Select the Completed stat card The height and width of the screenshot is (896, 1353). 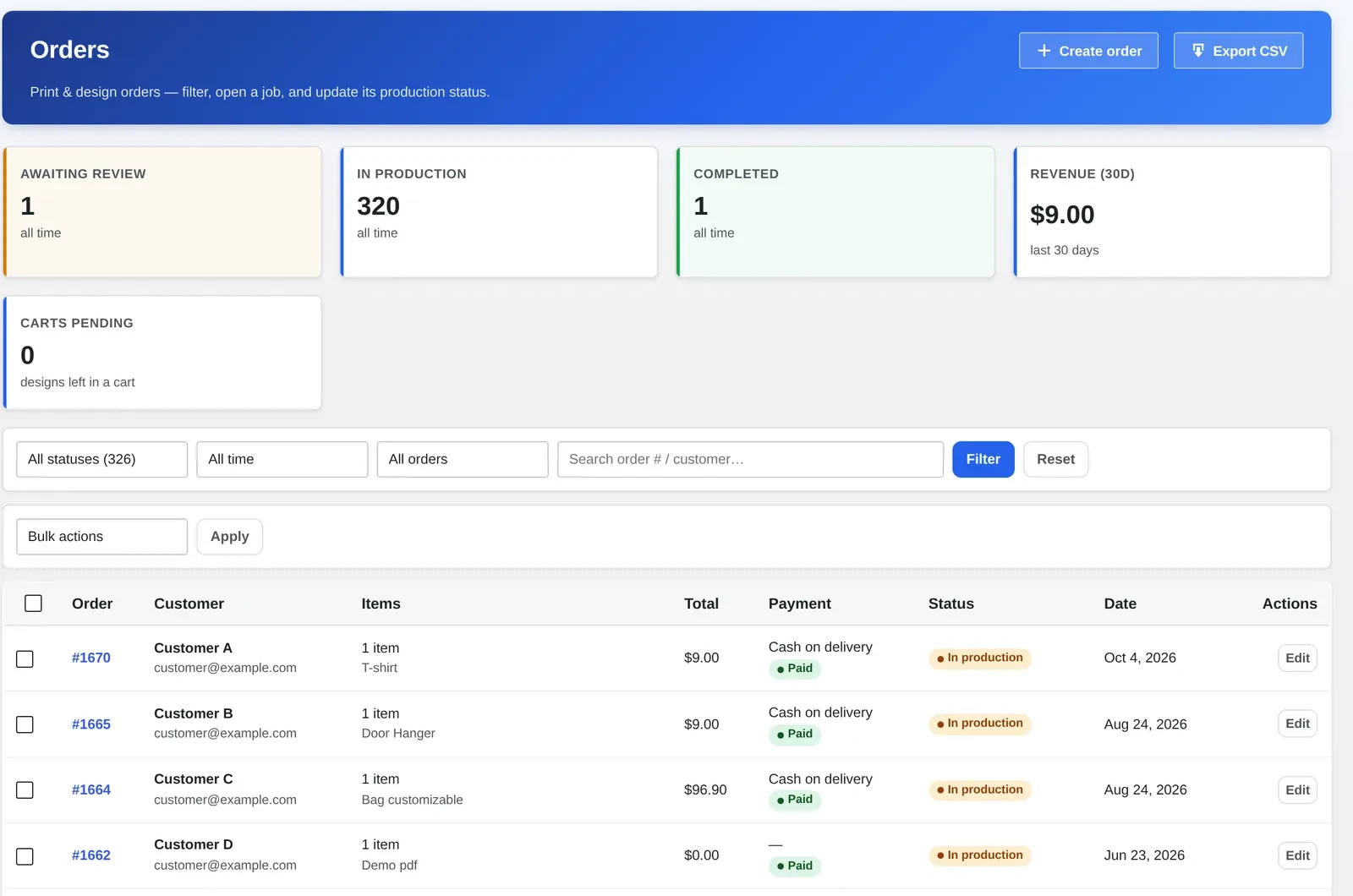pyautogui.click(x=835, y=212)
